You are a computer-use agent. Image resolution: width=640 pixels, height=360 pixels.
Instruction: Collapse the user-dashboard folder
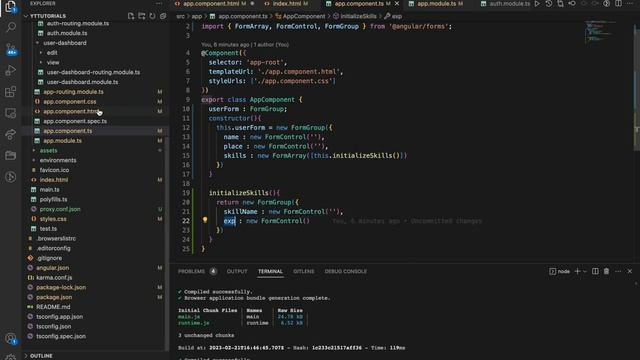pyautogui.click(x=37, y=43)
